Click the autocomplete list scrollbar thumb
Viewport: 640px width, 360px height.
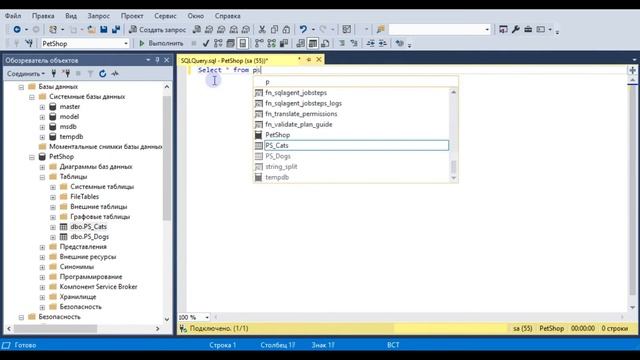pos(453,167)
